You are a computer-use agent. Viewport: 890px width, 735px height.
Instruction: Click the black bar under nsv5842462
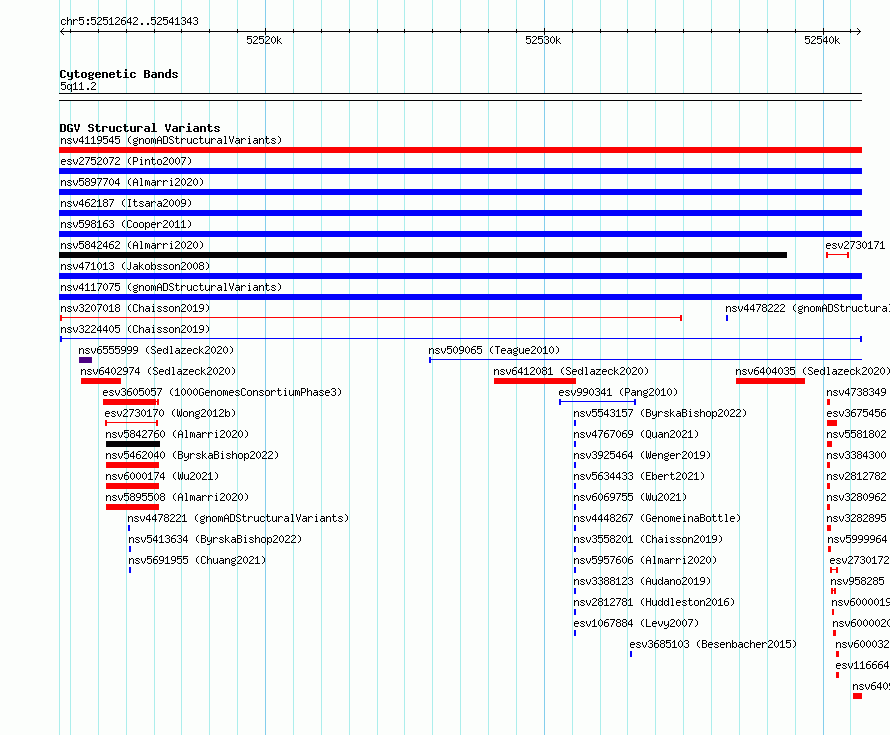click(423, 255)
